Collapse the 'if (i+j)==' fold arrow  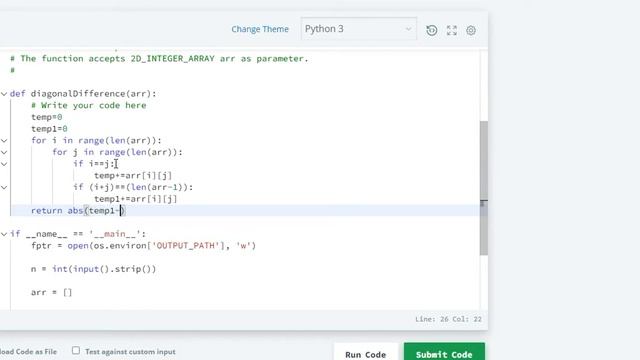(x=4, y=187)
